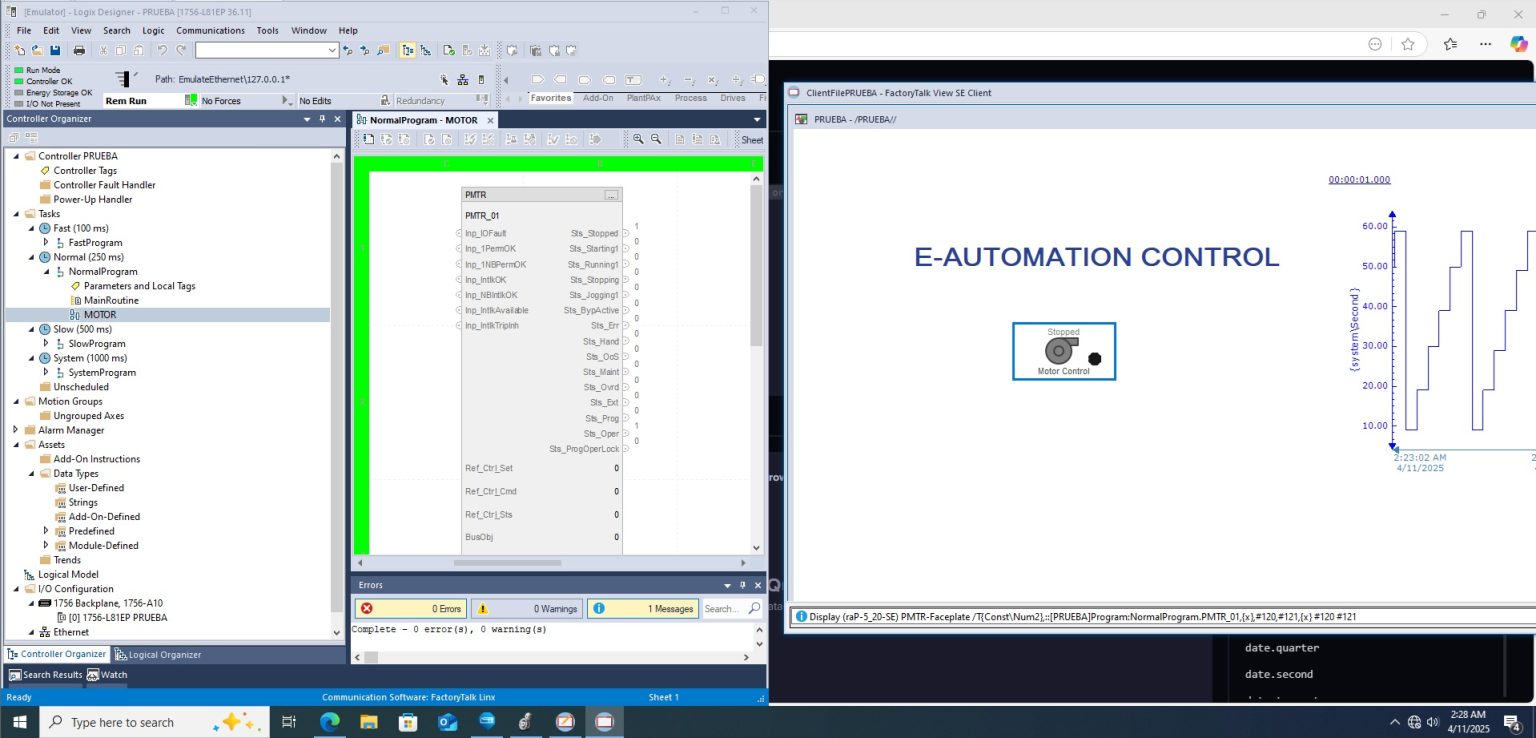Toggle the Controller Organizer auto-hide pin
This screenshot has width=1536, height=738.
click(x=323, y=118)
